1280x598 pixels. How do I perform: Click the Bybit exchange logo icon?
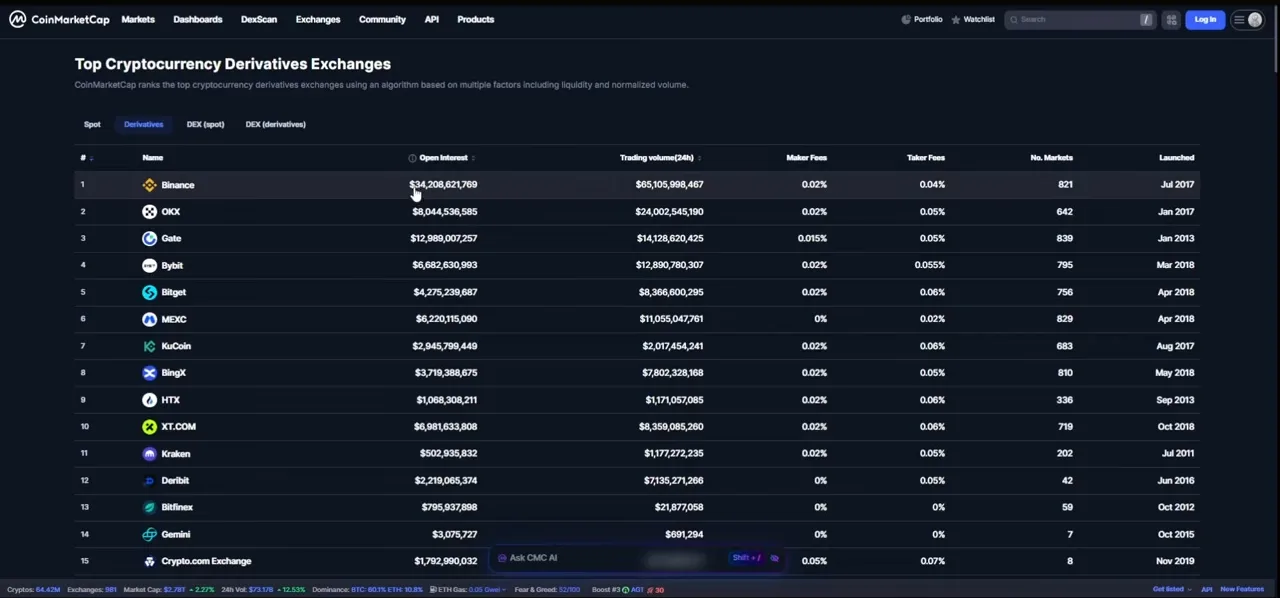coord(149,266)
